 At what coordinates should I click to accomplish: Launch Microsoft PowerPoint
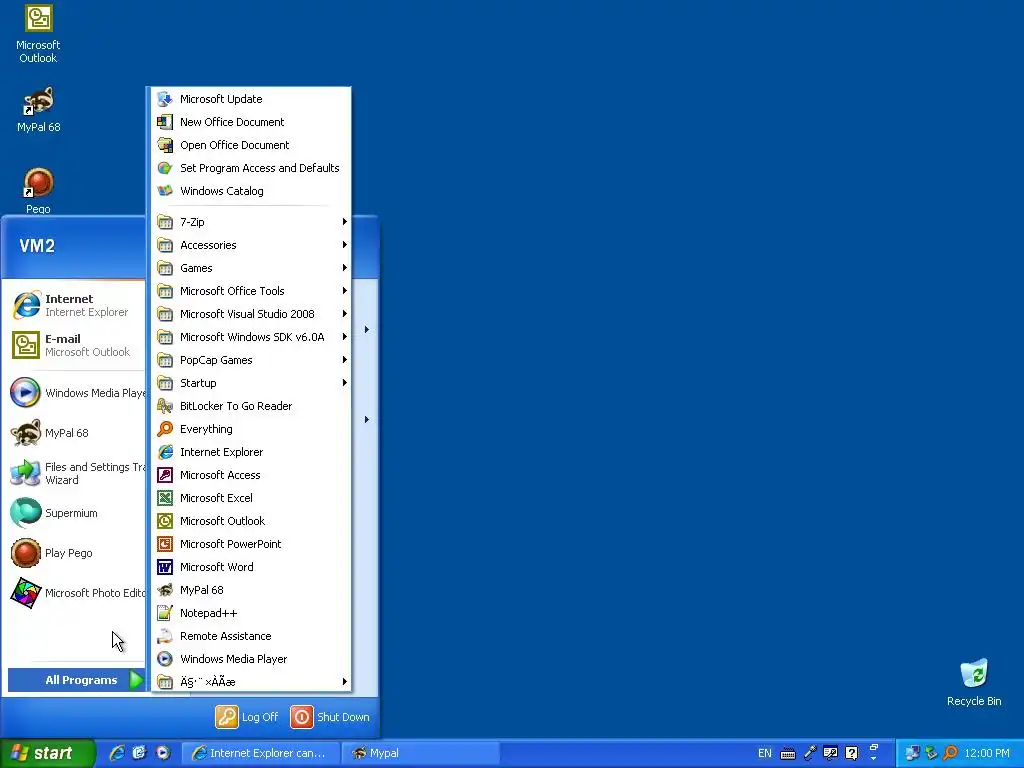(249, 544)
